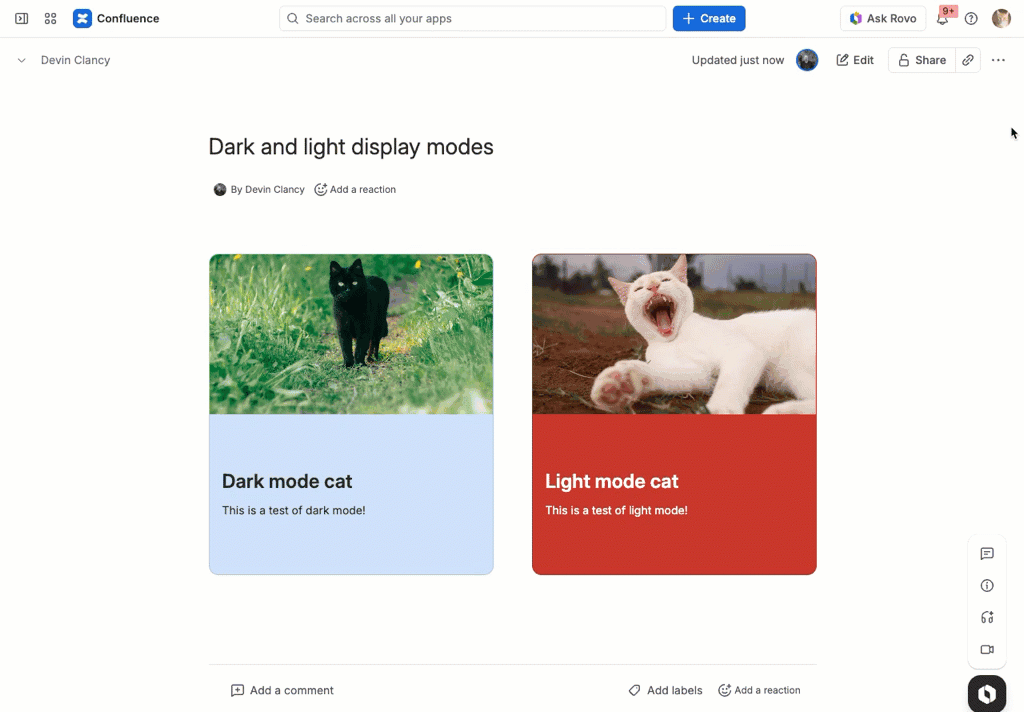Open the Rovo chat bubble at bottom right
This screenshot has height=712, width=1024.
(986, 693)
